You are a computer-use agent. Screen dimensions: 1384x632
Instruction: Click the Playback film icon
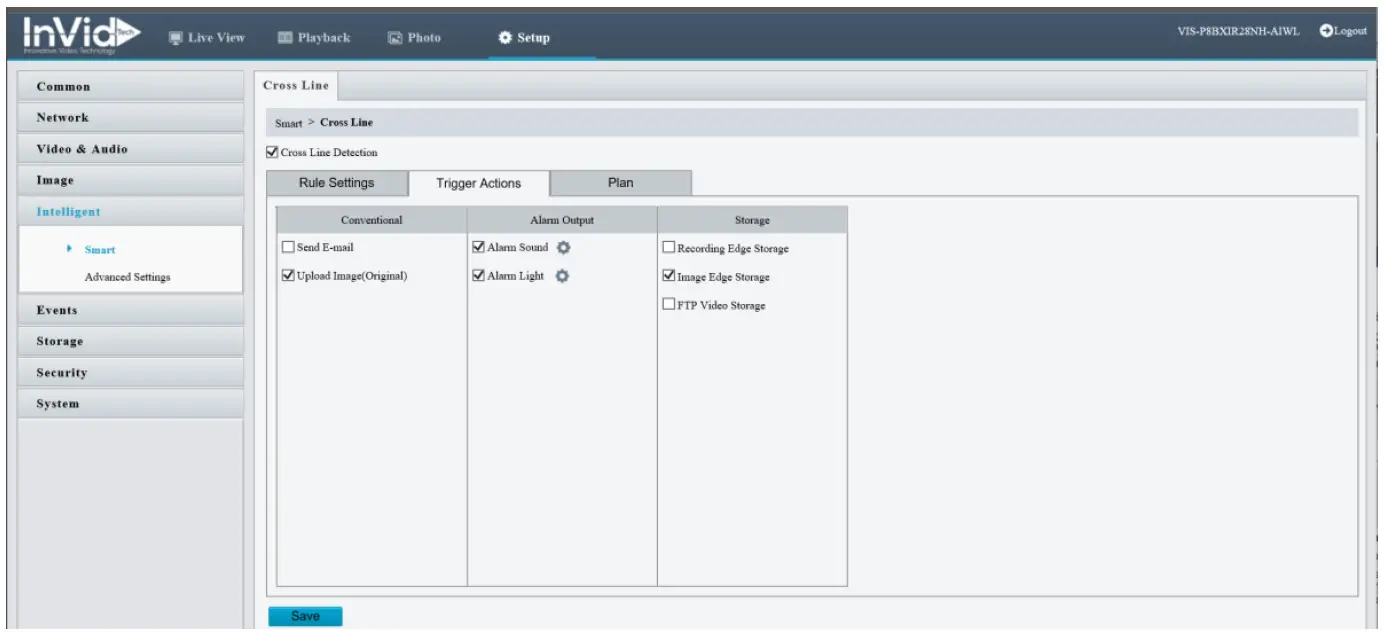tap(284, 38)
